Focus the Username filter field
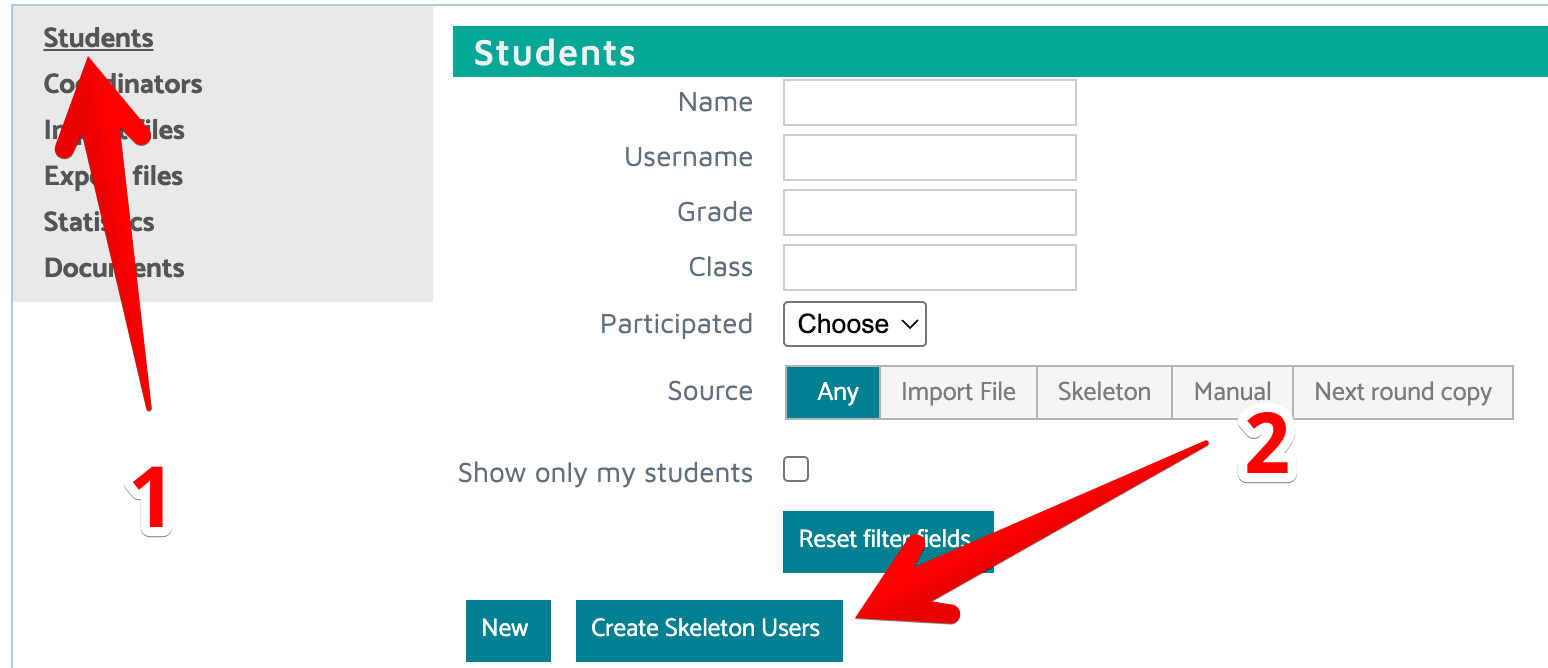The height and width of the screenshot is (668, 1548). coord(929,157)
